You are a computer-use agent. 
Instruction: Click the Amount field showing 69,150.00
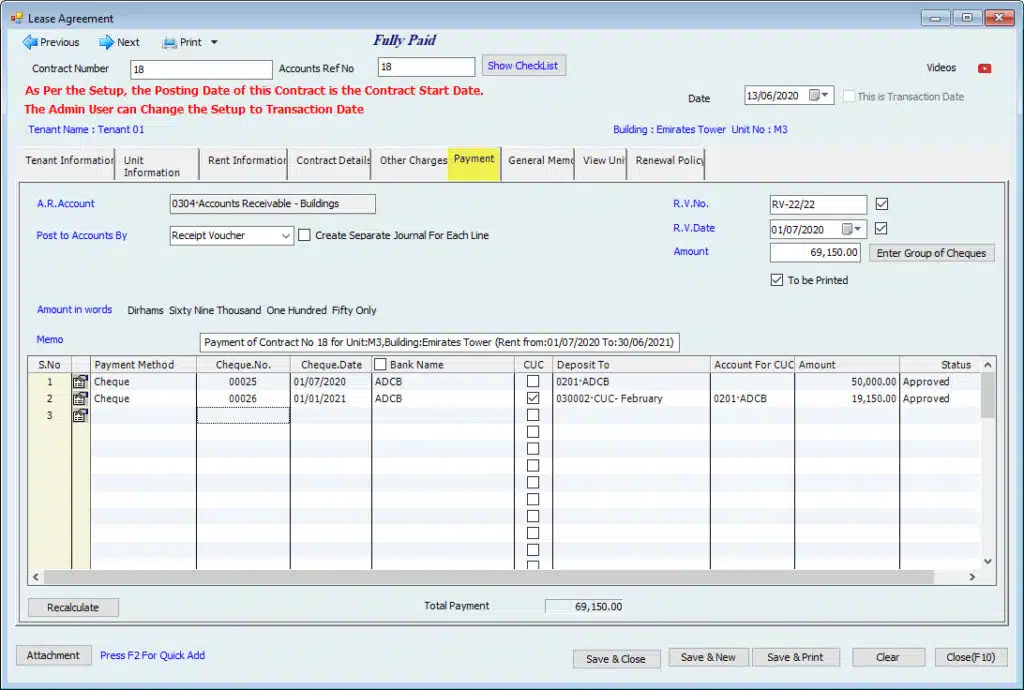815,253
